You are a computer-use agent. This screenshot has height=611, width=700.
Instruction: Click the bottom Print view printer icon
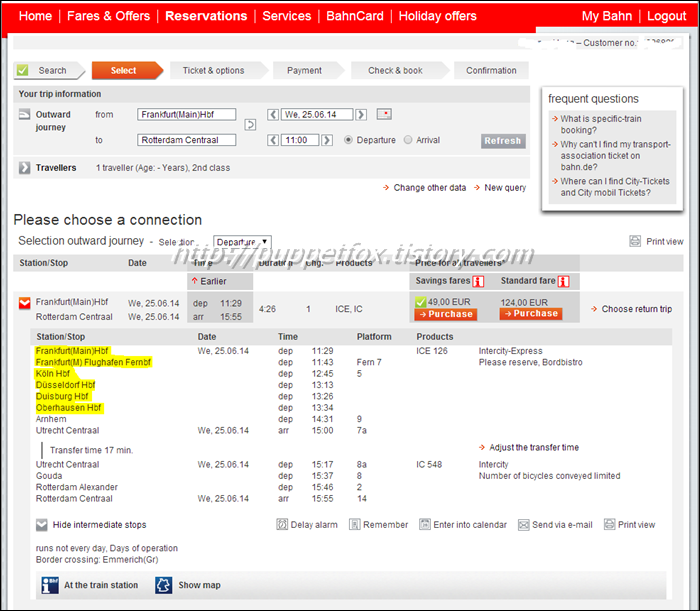point(609,524)
